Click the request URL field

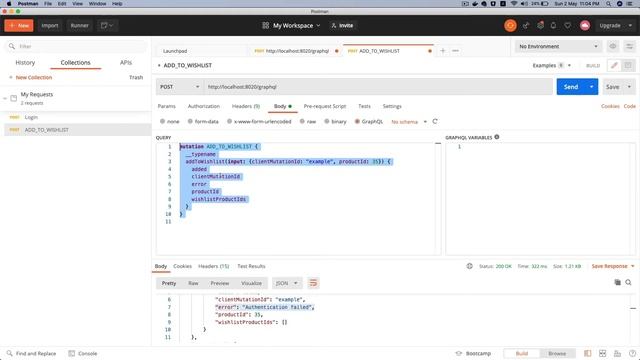click(378, 87)
